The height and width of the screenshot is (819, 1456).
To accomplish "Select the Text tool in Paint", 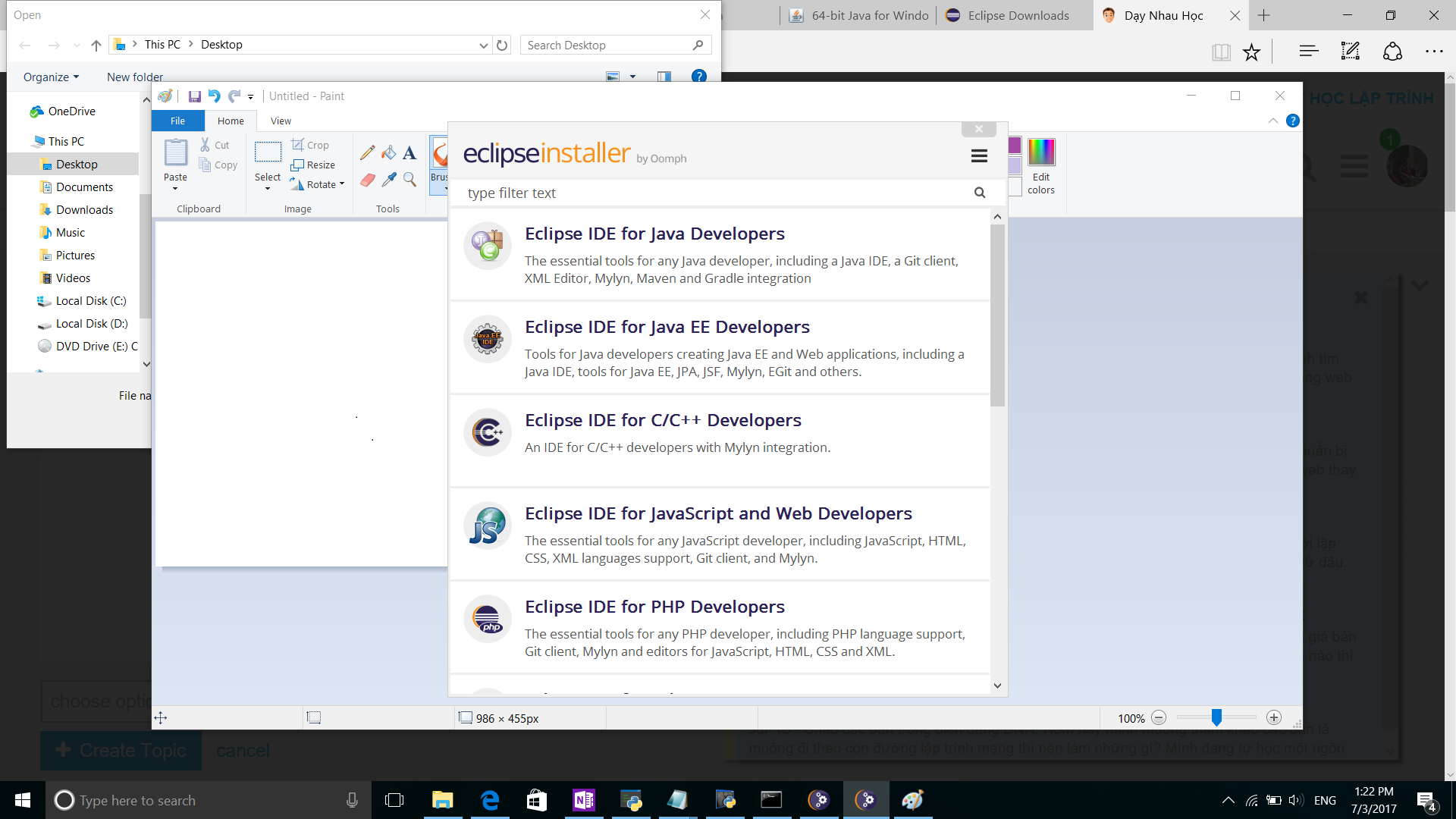I will 409,153.
